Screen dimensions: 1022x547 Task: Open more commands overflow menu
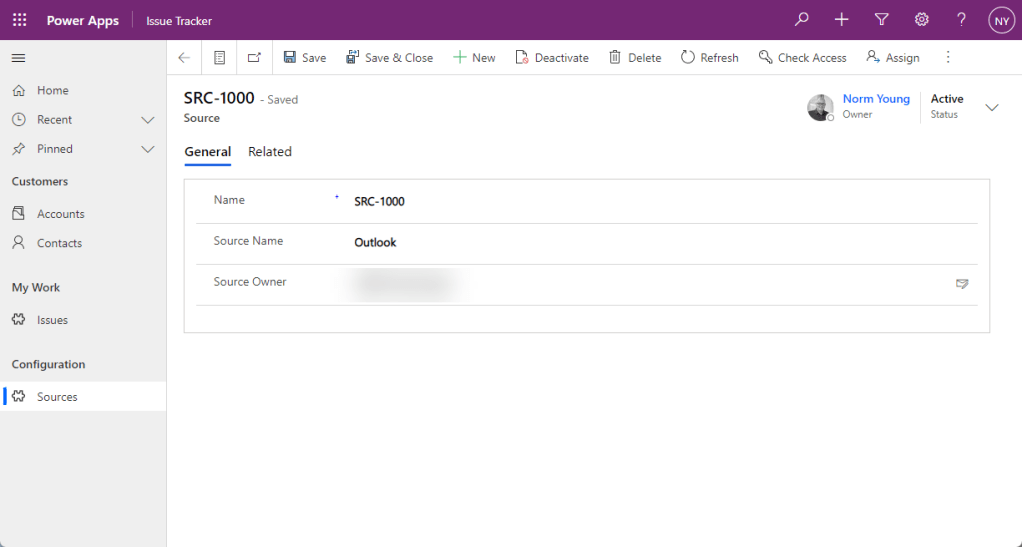(x=948, y=58)
